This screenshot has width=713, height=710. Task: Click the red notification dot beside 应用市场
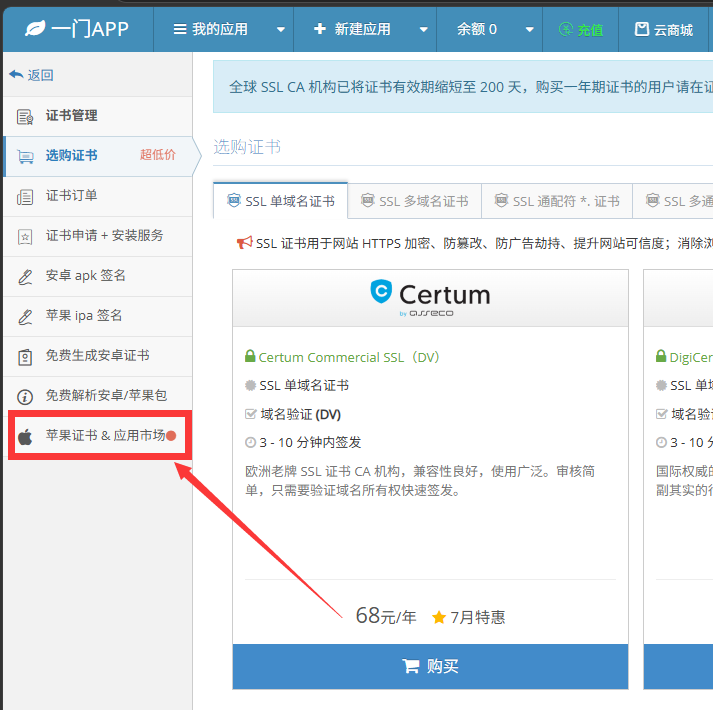[171, 436]
